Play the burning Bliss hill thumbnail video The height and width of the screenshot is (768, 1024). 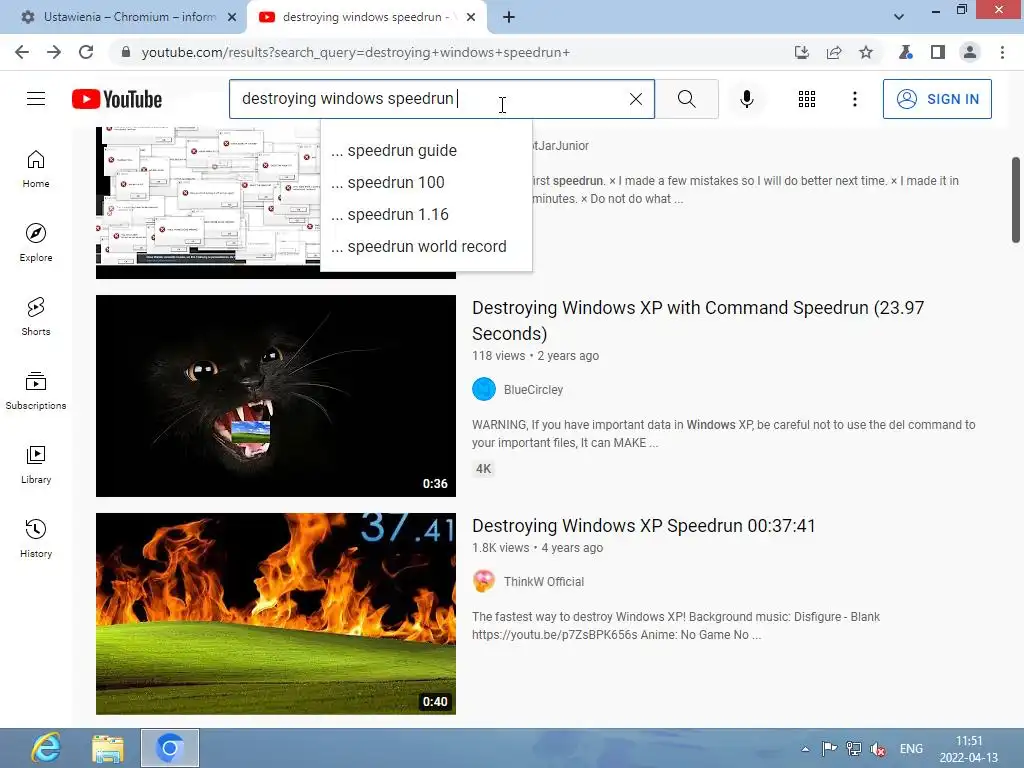point(276,614)
